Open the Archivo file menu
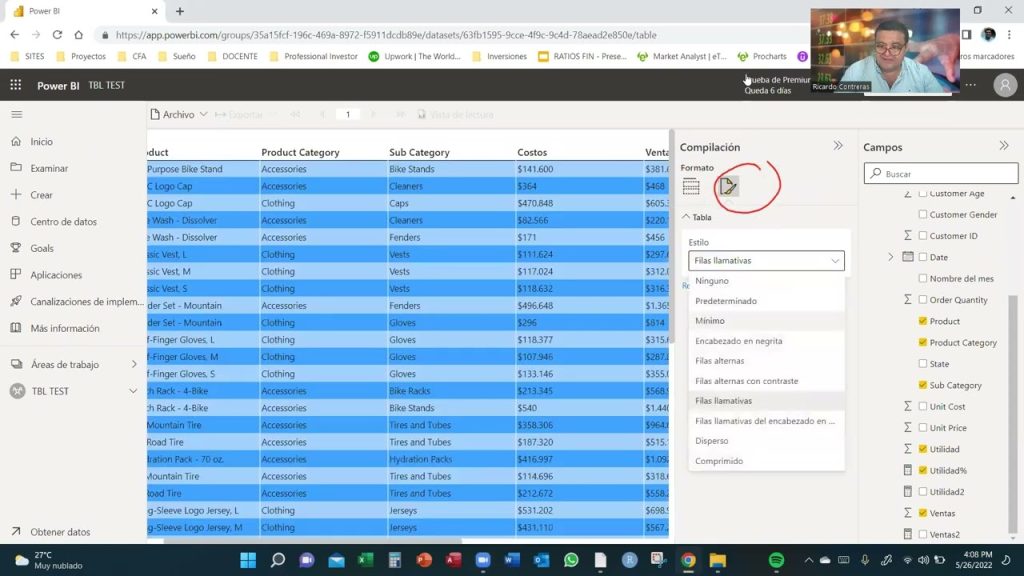This screenshot has width=1024, height=576. 178,114
